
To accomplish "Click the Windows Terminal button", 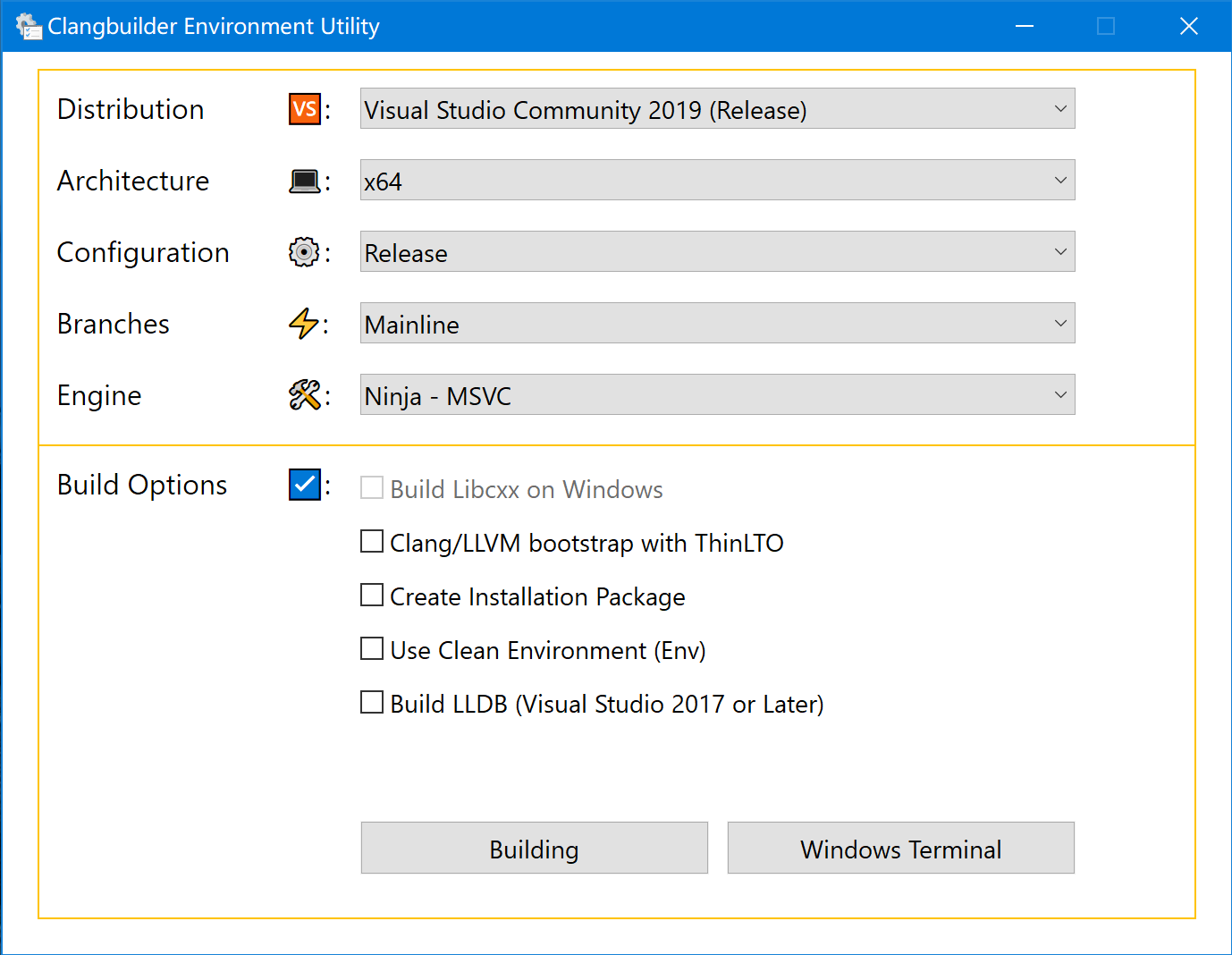I will tap(901, 848).
